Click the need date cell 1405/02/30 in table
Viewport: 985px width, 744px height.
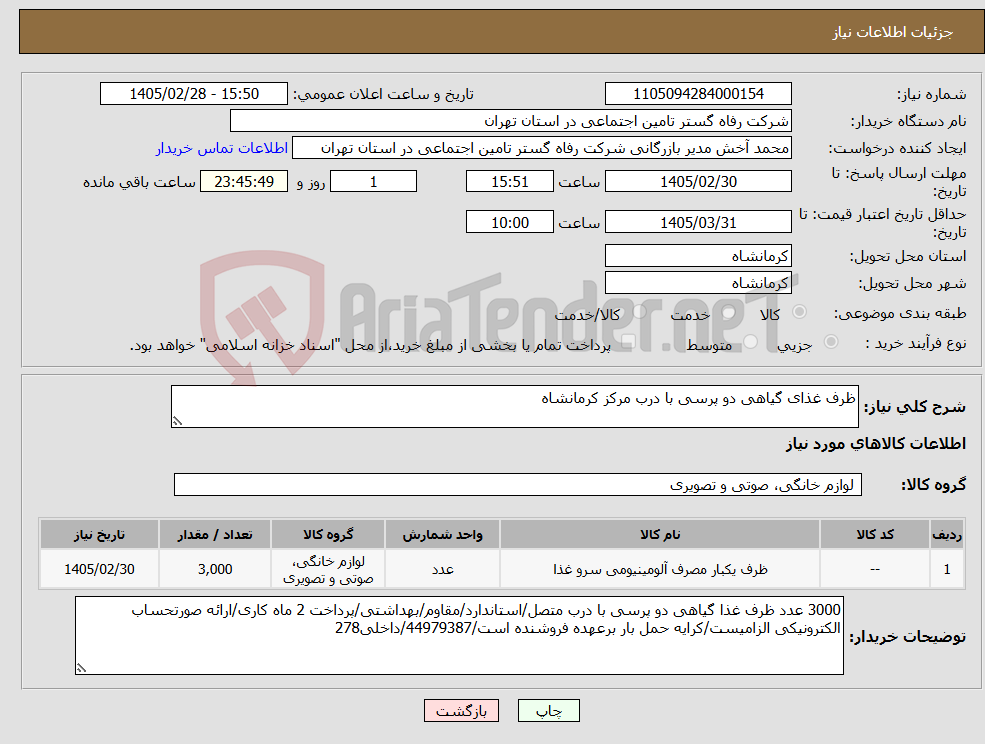(x=99, y=569)
